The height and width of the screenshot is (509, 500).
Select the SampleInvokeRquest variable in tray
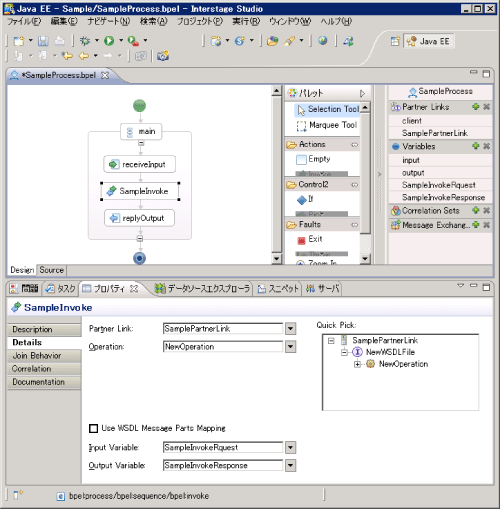(x=440, y=185)
